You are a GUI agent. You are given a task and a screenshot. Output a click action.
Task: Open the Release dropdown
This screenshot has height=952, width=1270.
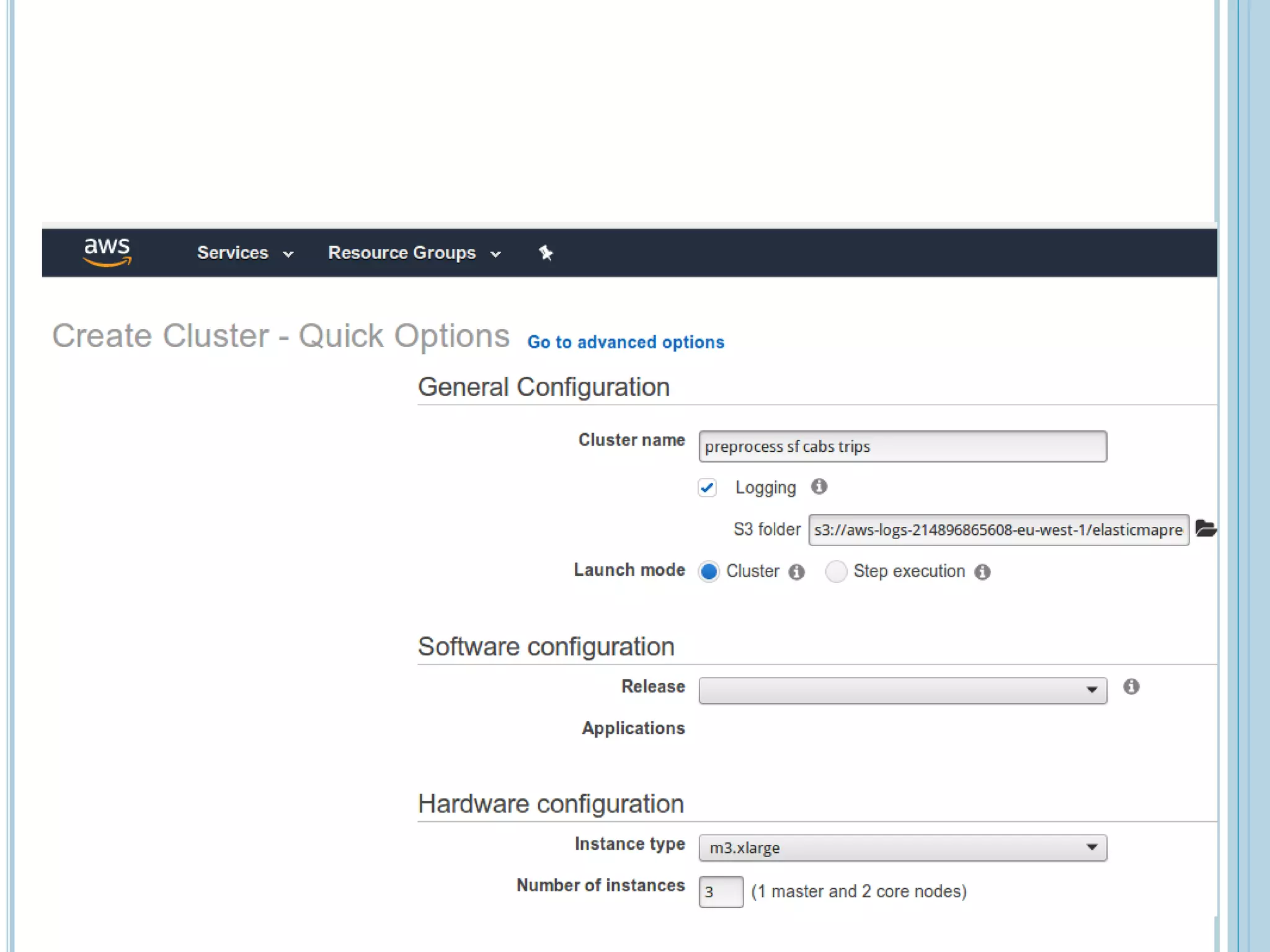coord(902,690)
